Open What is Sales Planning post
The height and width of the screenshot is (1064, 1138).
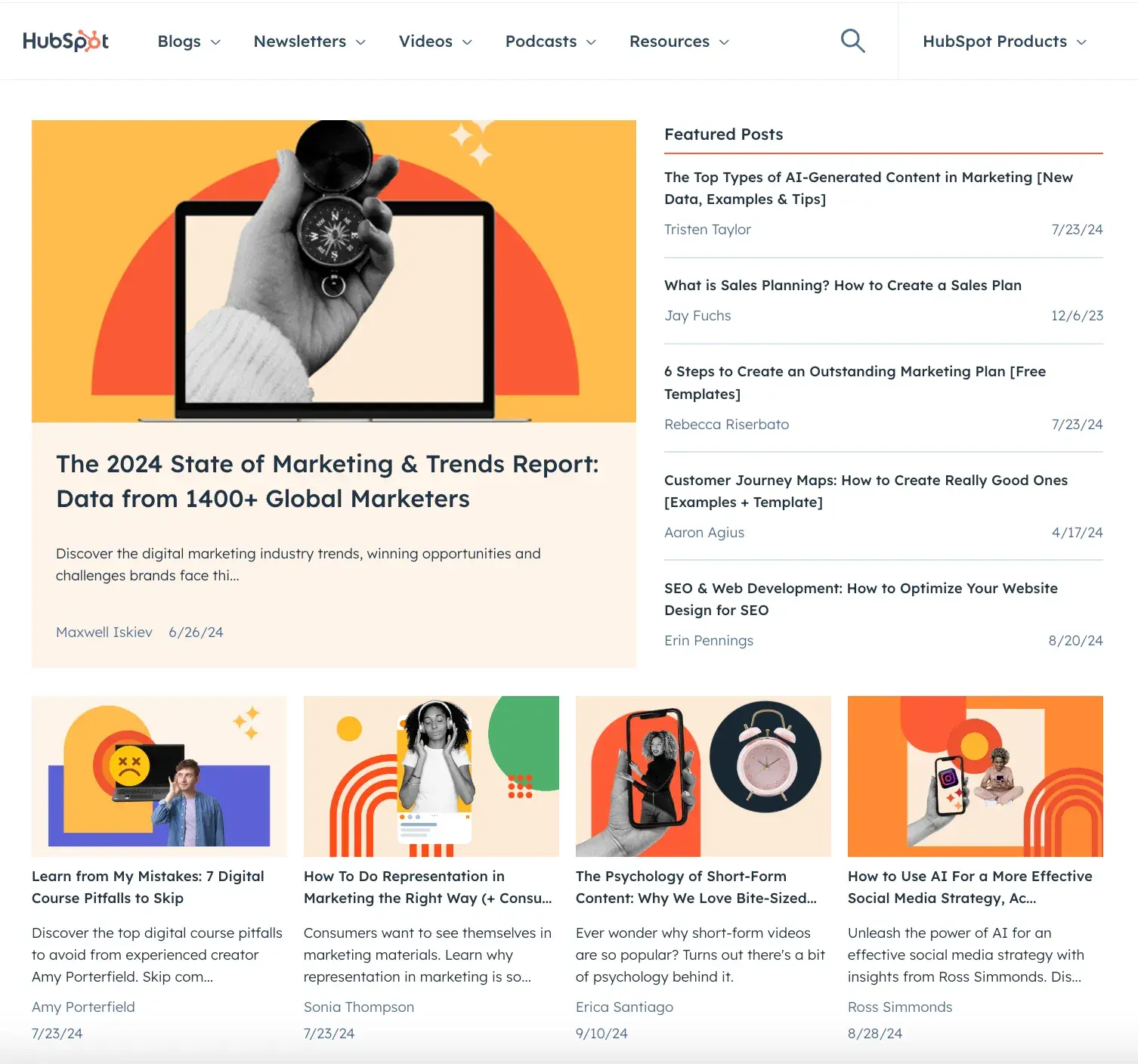(x=843, y=285)
